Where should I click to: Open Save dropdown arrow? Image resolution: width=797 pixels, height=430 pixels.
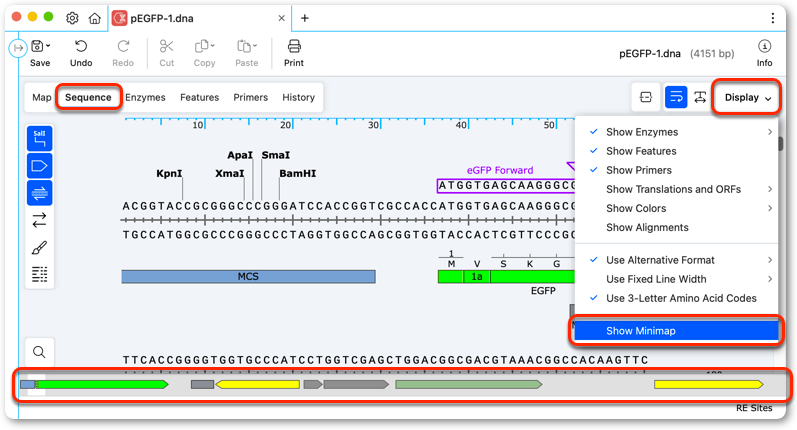[48, 46]
